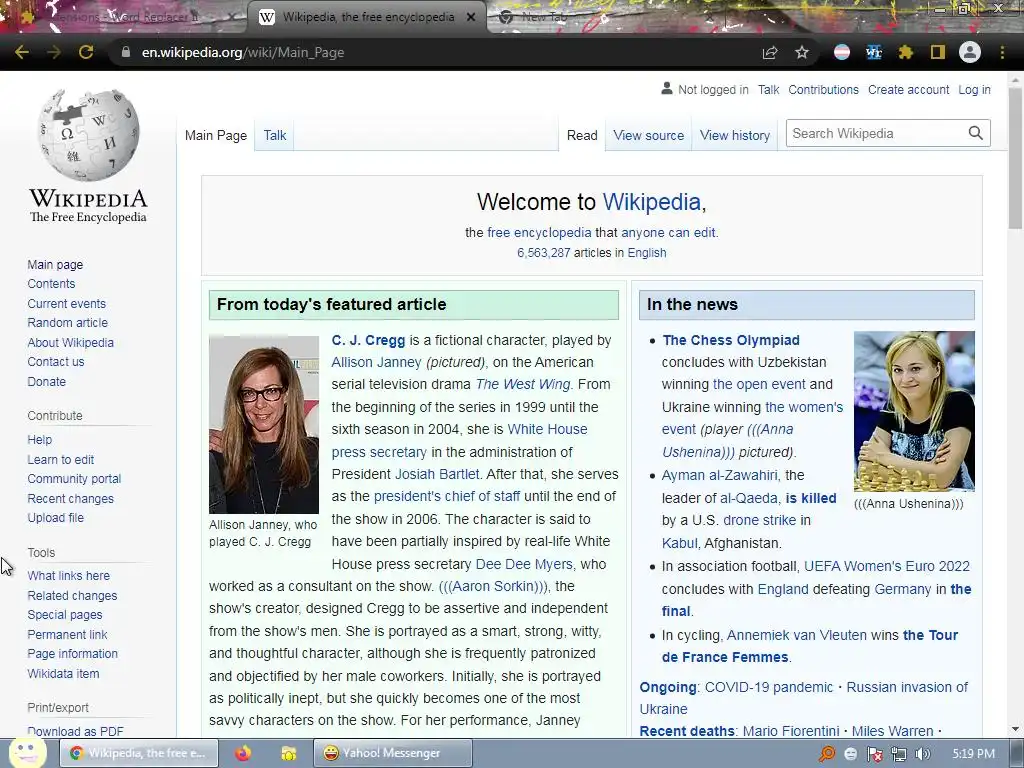1024x768 pixels.
Task: Open the Dee Dee Myers link
Action: (524, 564)
